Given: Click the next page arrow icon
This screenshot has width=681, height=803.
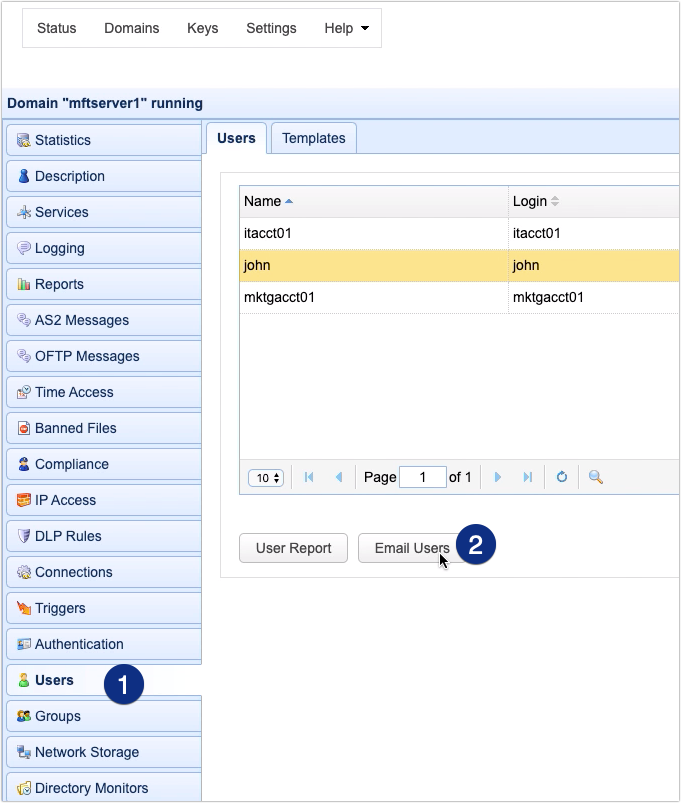Looking at the screenshot, I should (498, 478).
